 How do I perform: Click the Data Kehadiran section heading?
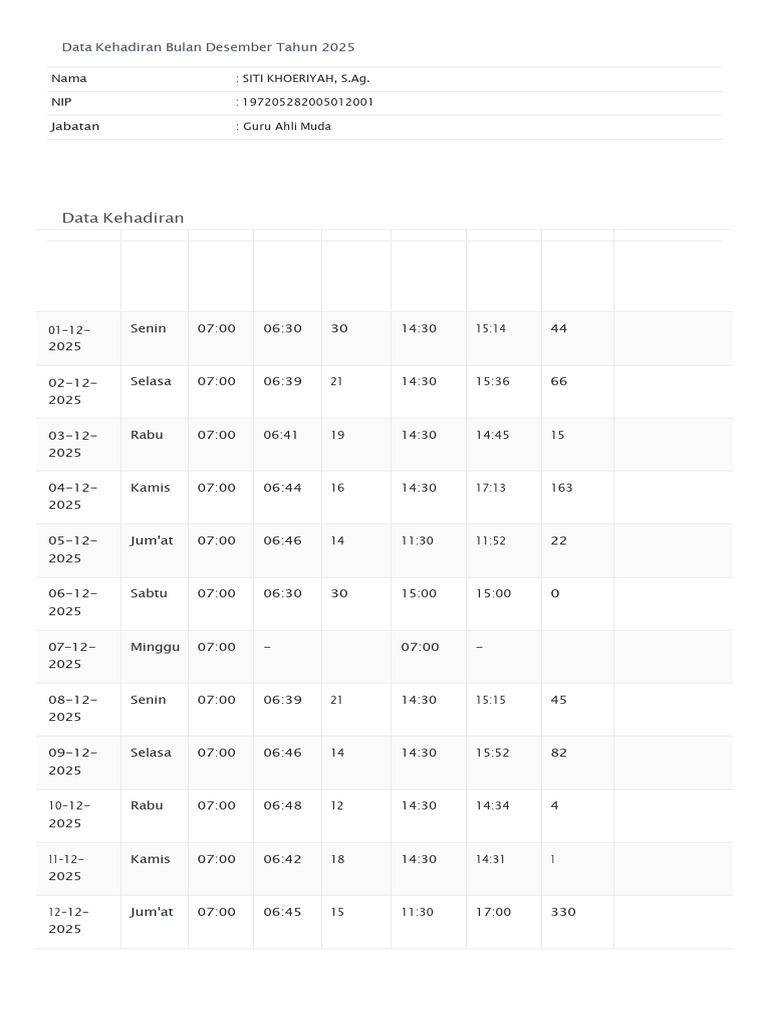[x=123, y=217]
